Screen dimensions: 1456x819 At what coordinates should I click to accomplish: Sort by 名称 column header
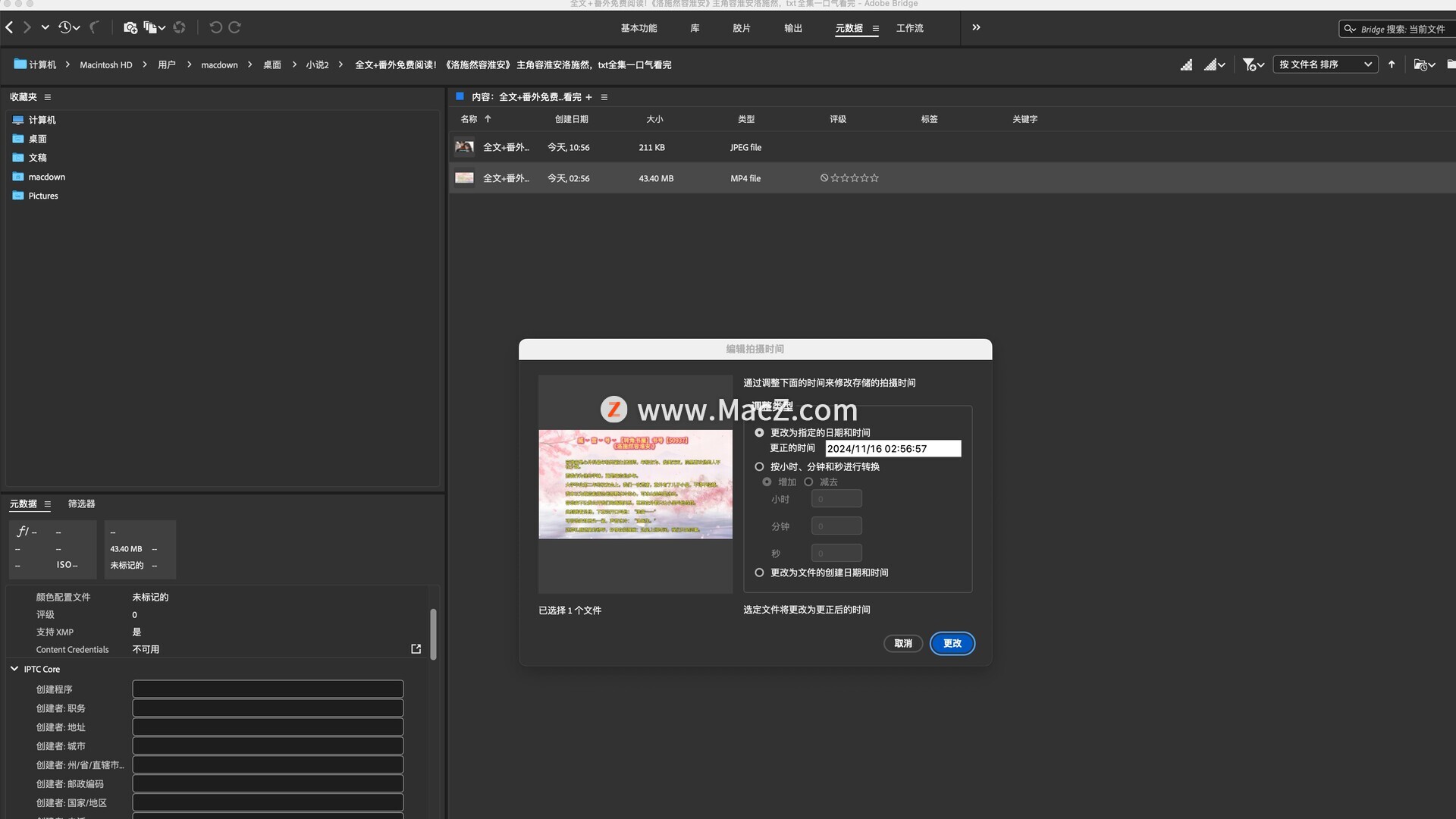click(x=469, y=119)
